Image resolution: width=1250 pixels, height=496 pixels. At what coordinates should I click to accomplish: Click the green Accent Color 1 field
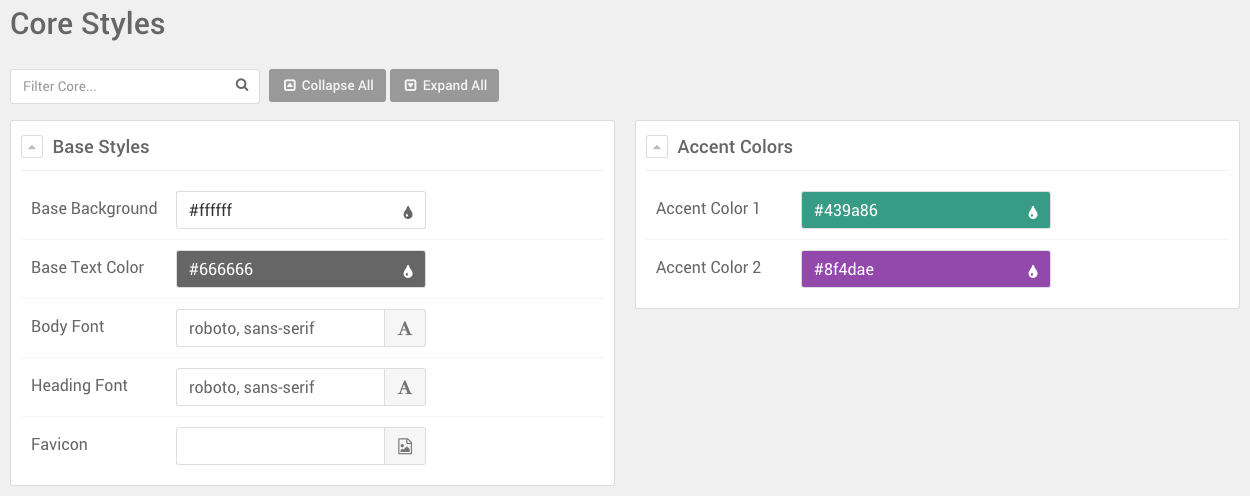pos(910,210)
